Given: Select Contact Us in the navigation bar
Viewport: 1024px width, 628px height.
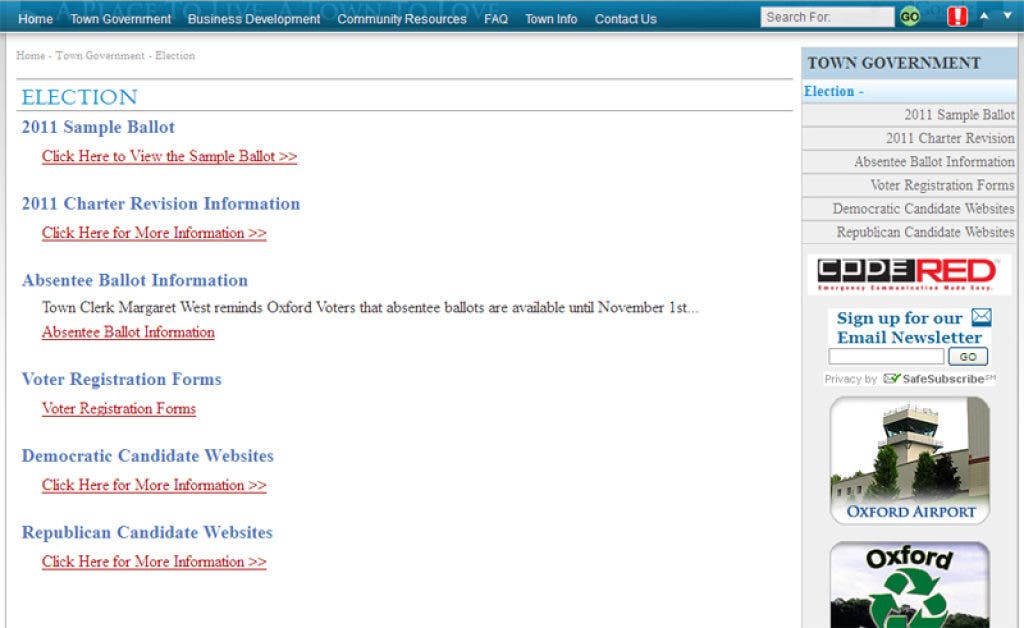Looking at the screenshot, I should [625, 19].
